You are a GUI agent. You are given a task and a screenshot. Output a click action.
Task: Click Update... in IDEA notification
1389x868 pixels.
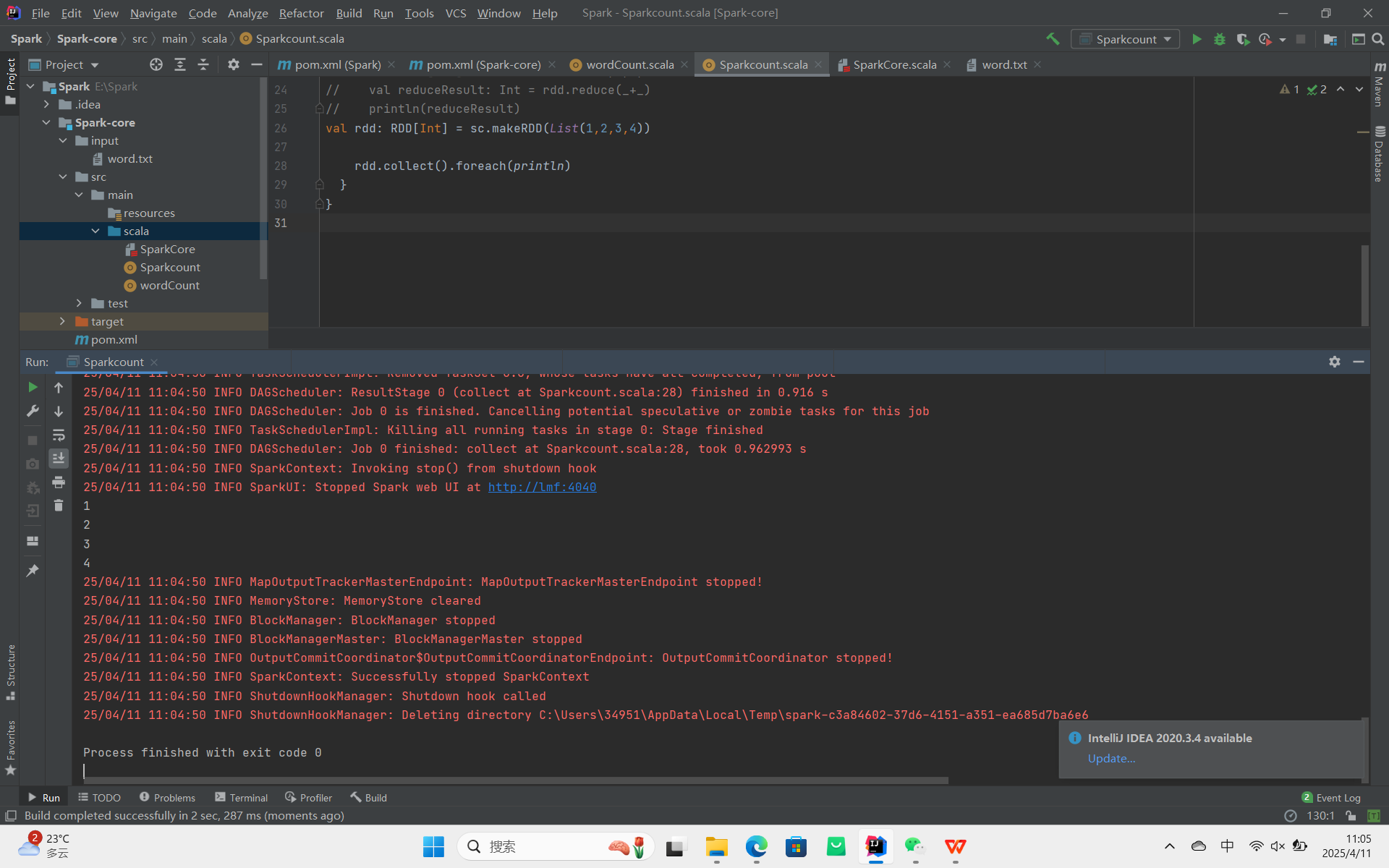1111,758
